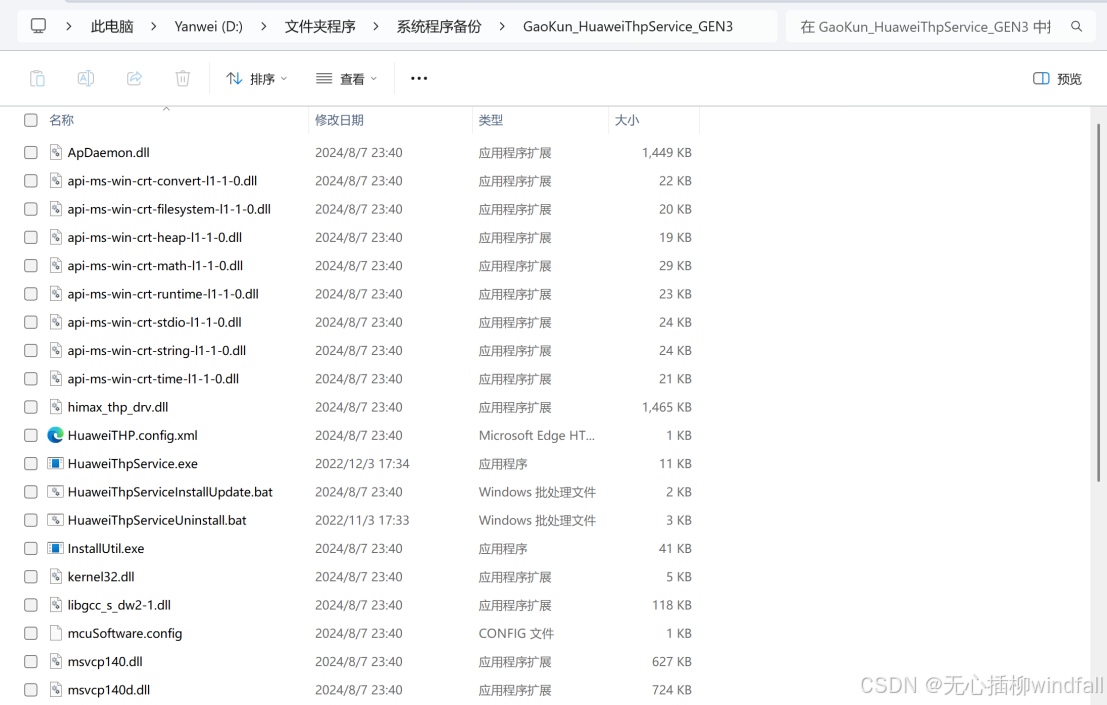
Task: Check the box for api-ms-win-crt-string-l1-1-0.dll
Action: [30, 351]
